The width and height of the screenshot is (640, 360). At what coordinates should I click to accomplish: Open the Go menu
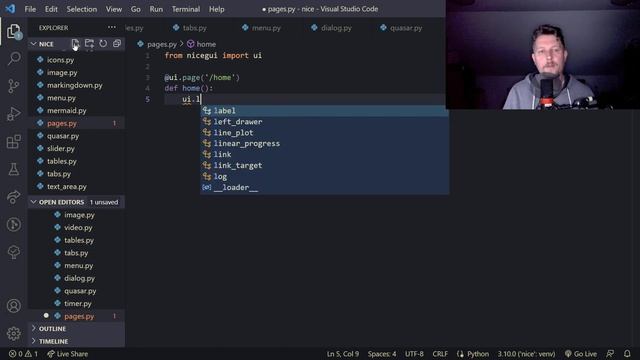tap(136, 9)
